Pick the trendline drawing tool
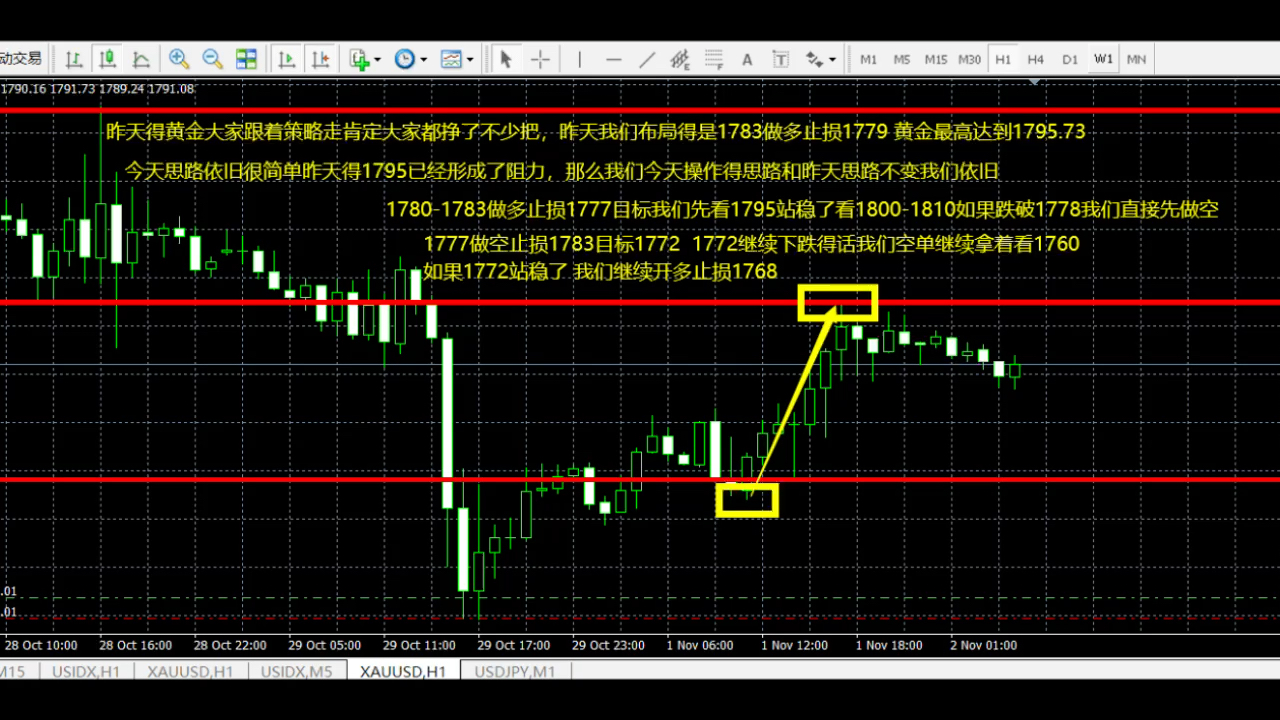1280x720 pixels. coord(647,59)
